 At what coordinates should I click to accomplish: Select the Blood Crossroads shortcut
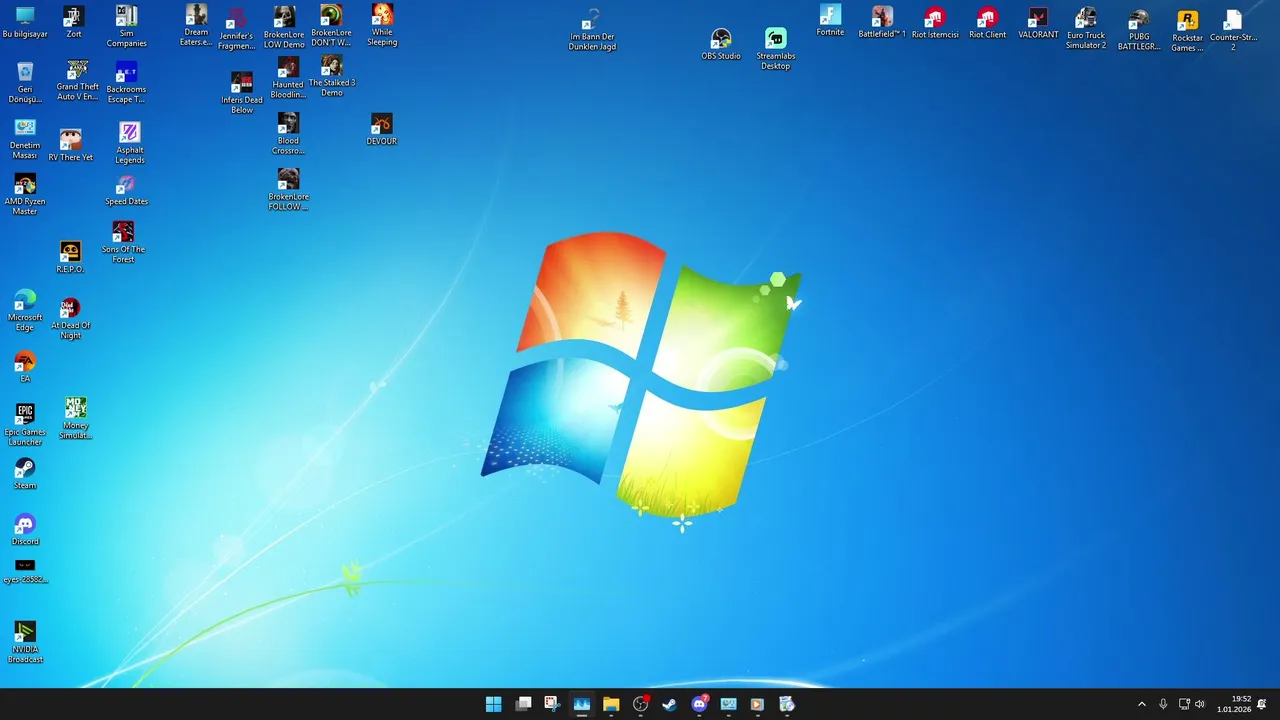pyautogui.click(x=288, y=133)
